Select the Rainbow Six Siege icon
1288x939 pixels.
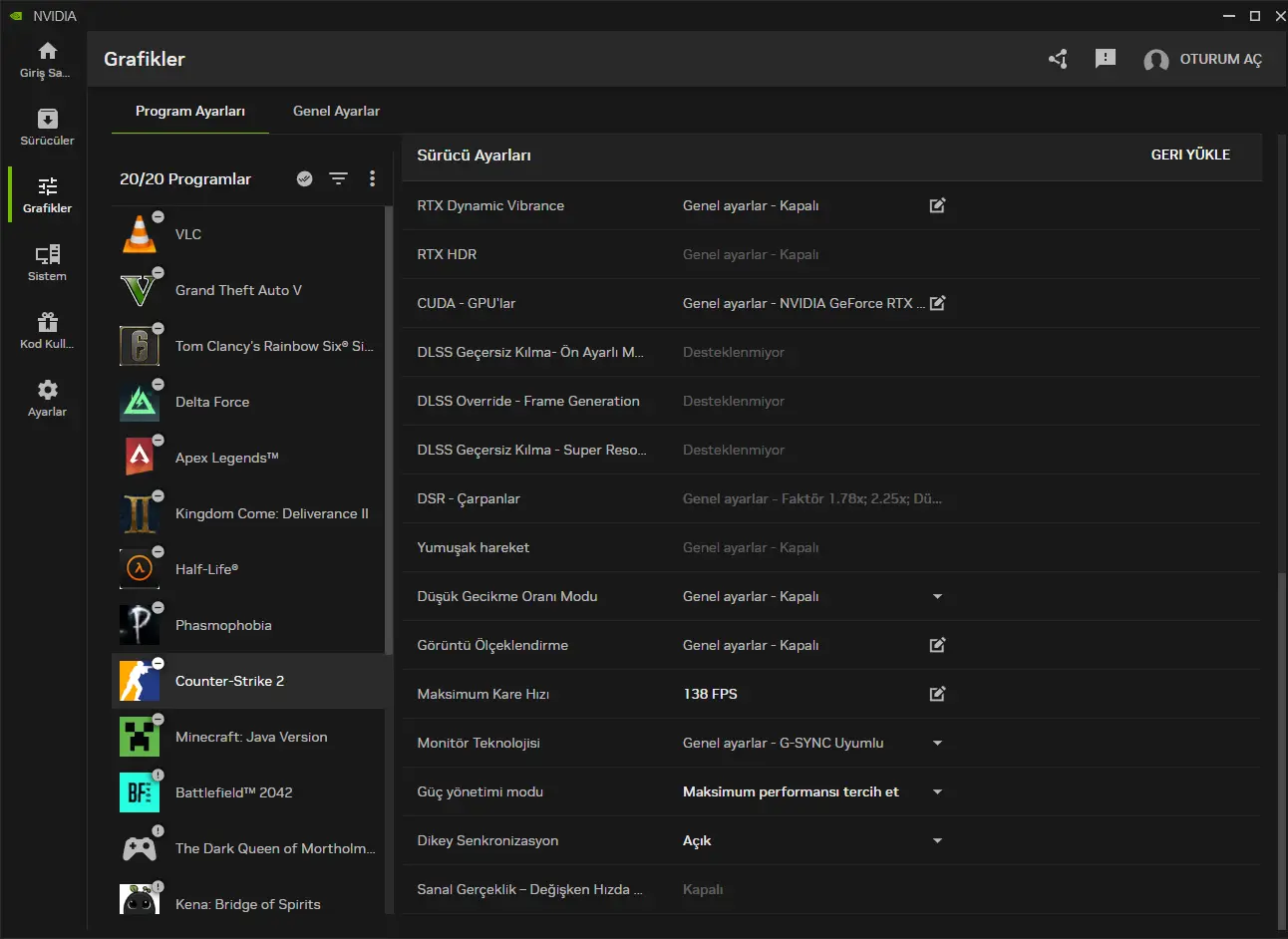[140, 346]
